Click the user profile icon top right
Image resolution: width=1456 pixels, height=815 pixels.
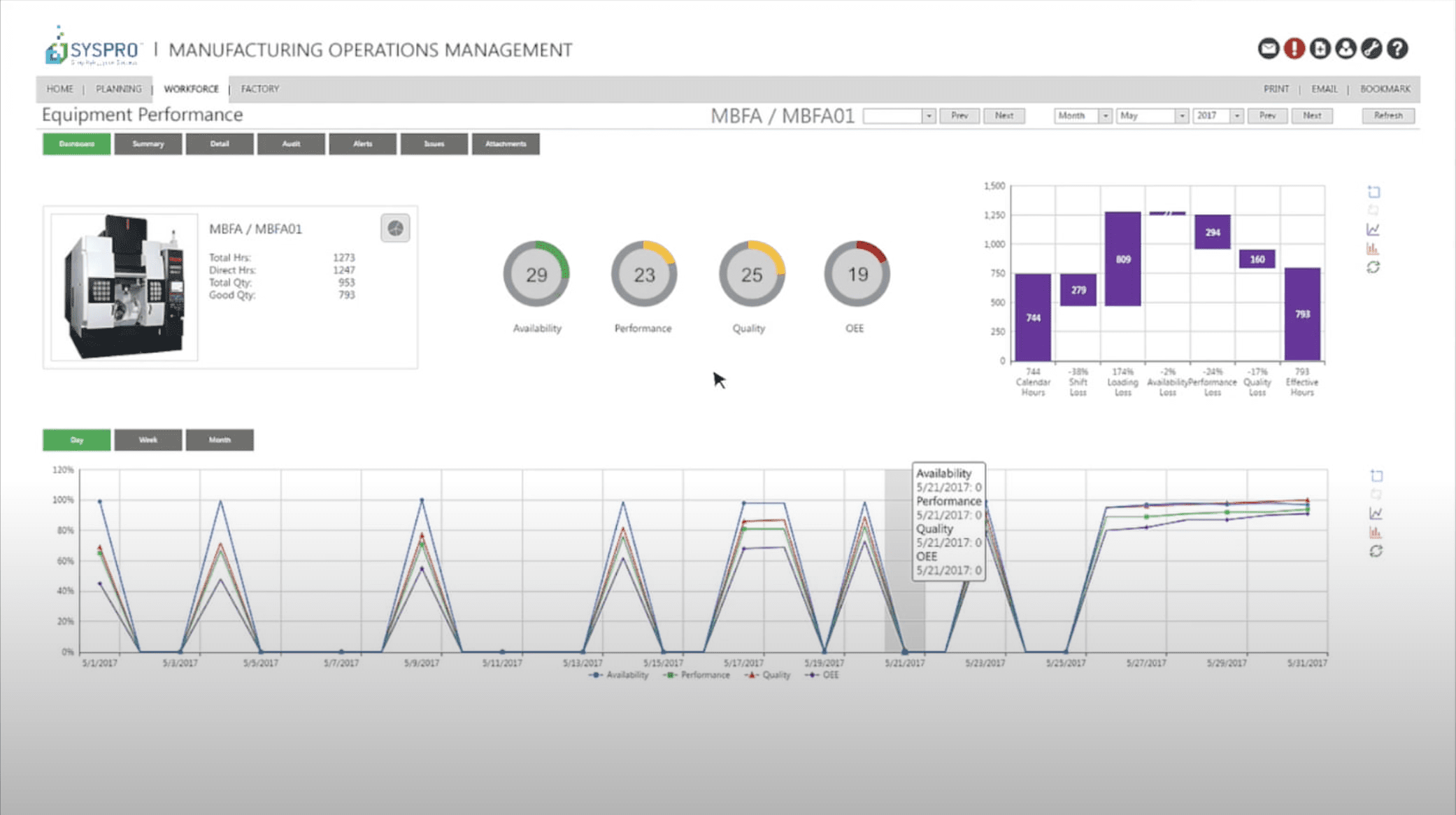(1346, 48)
